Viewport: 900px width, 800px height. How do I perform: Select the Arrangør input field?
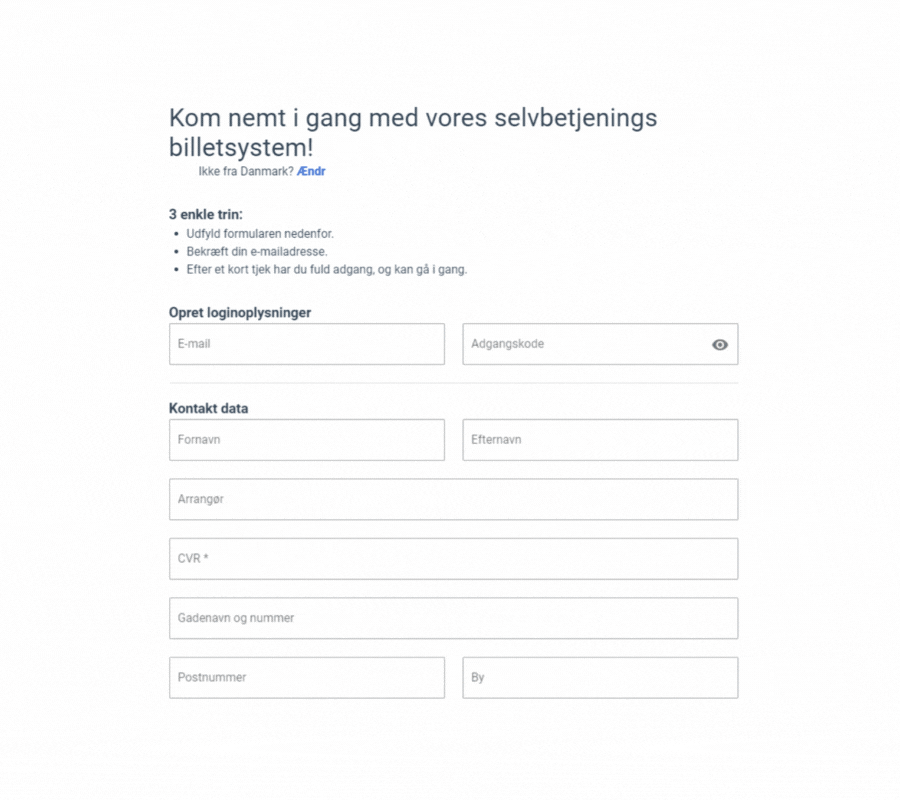point(453,499)
